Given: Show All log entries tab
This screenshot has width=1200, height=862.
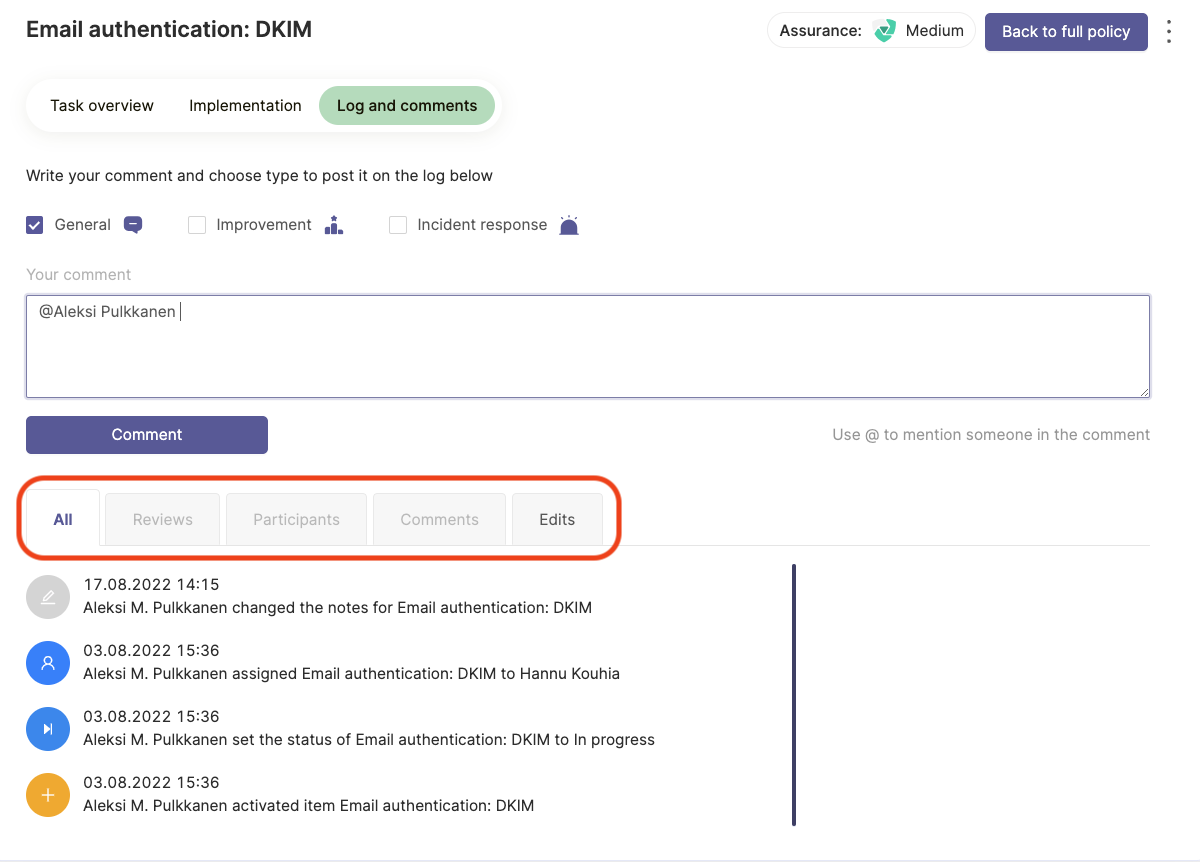Looking at the screenshot, I should (x=63, y=519).
